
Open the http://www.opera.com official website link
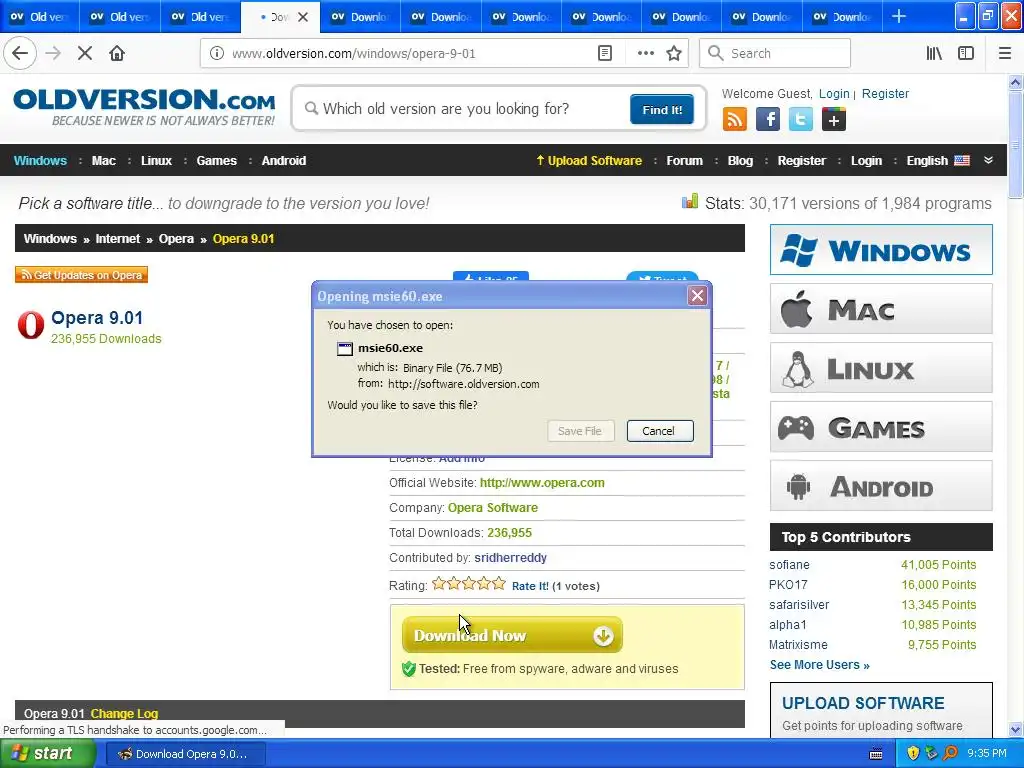542,483
